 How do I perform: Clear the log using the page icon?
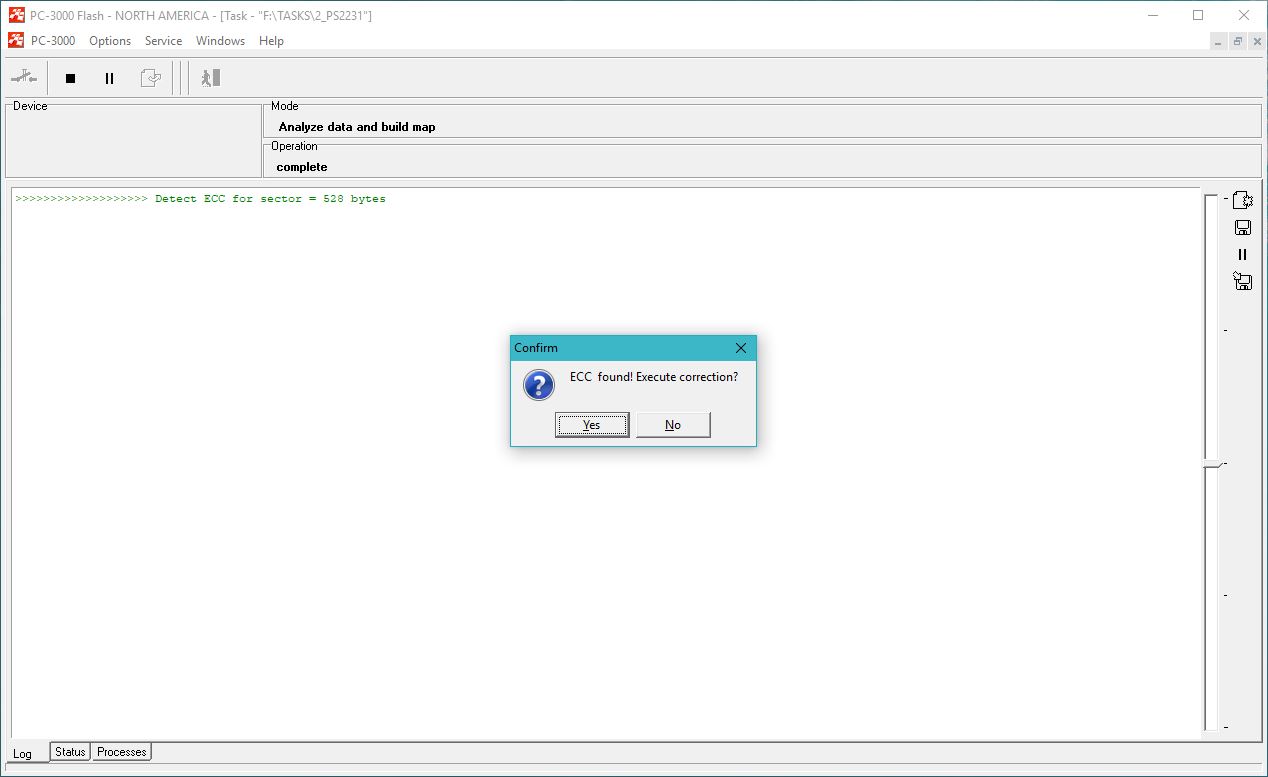pos(1243,200)
